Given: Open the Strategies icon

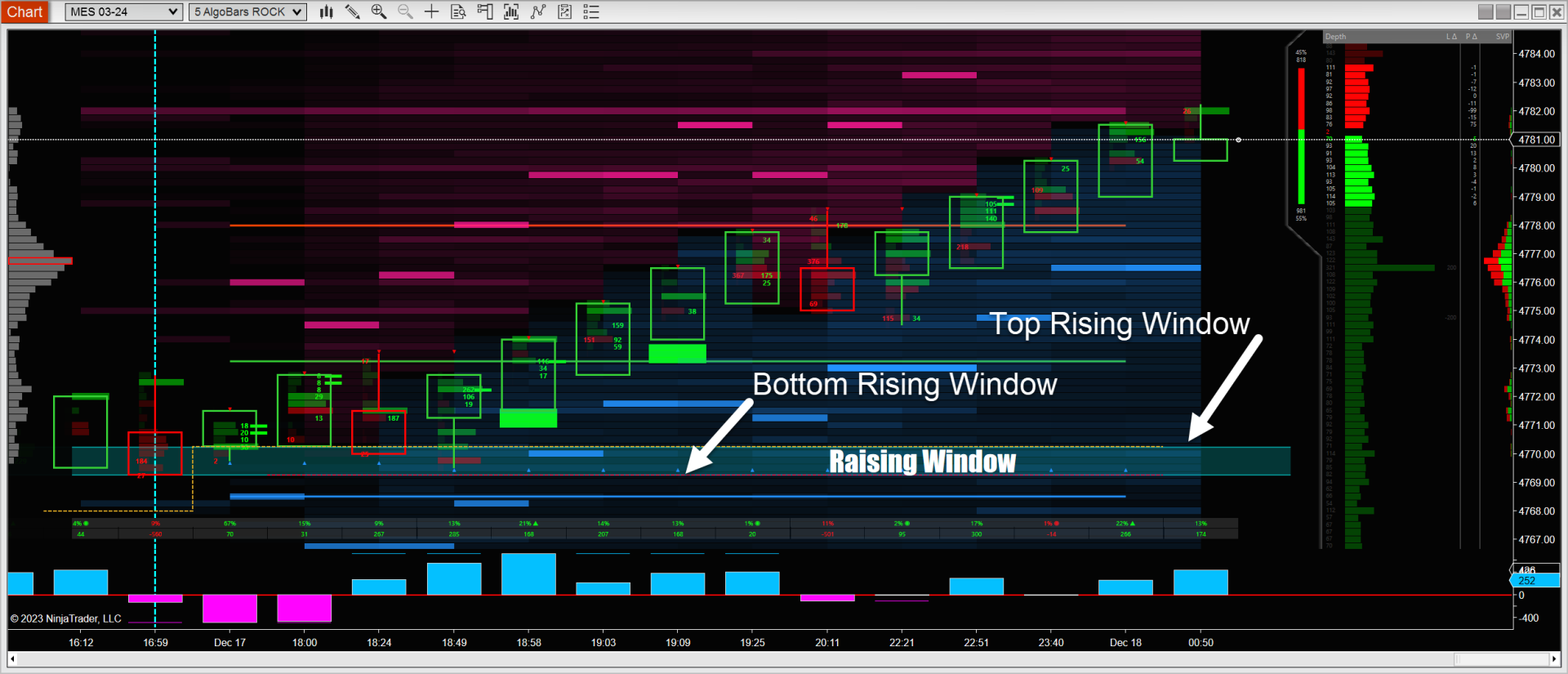Looking at the screenshot, I should (538, 11).
